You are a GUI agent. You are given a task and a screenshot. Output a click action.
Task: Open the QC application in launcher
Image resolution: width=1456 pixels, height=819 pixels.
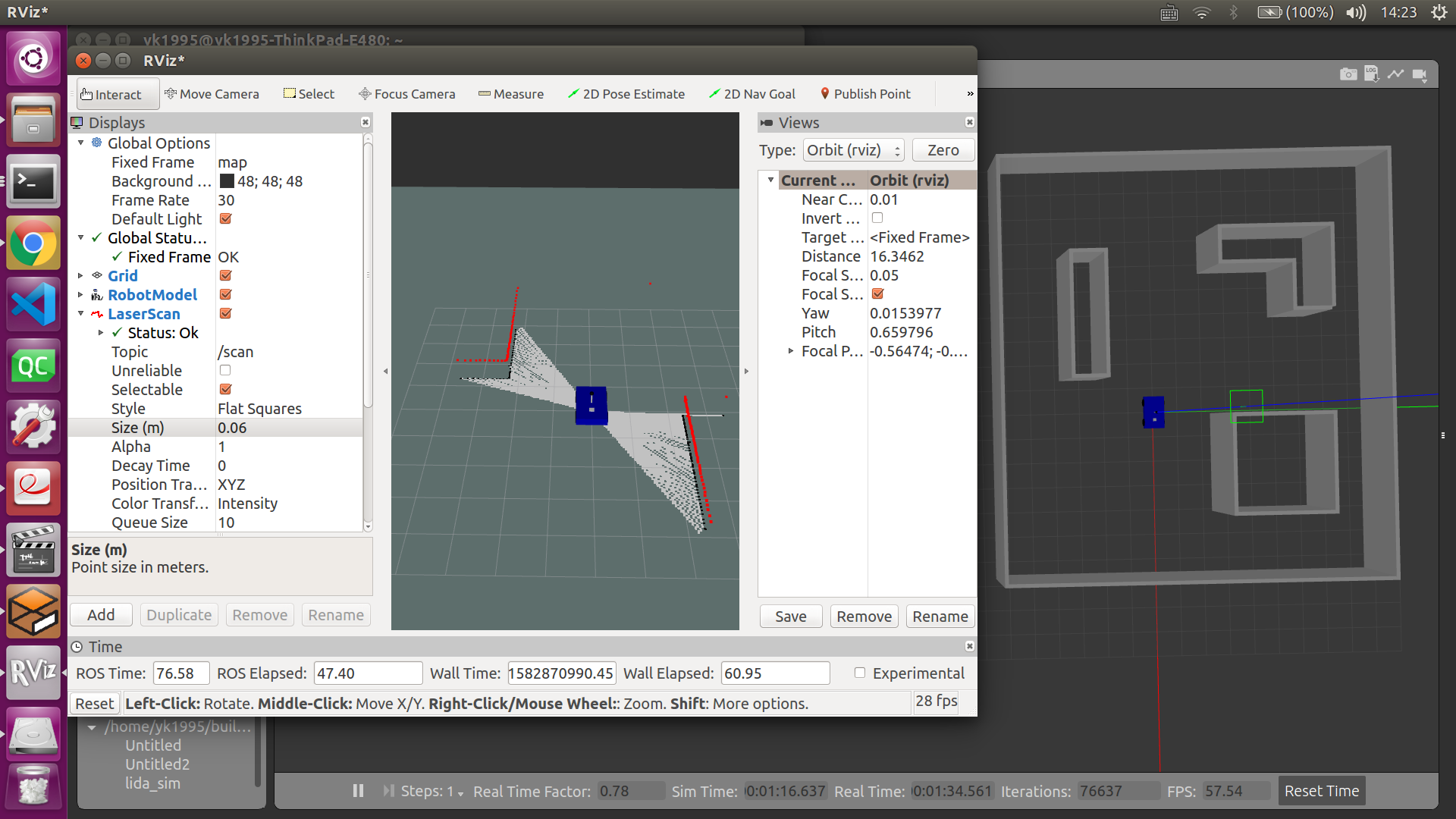coord(33,366)
